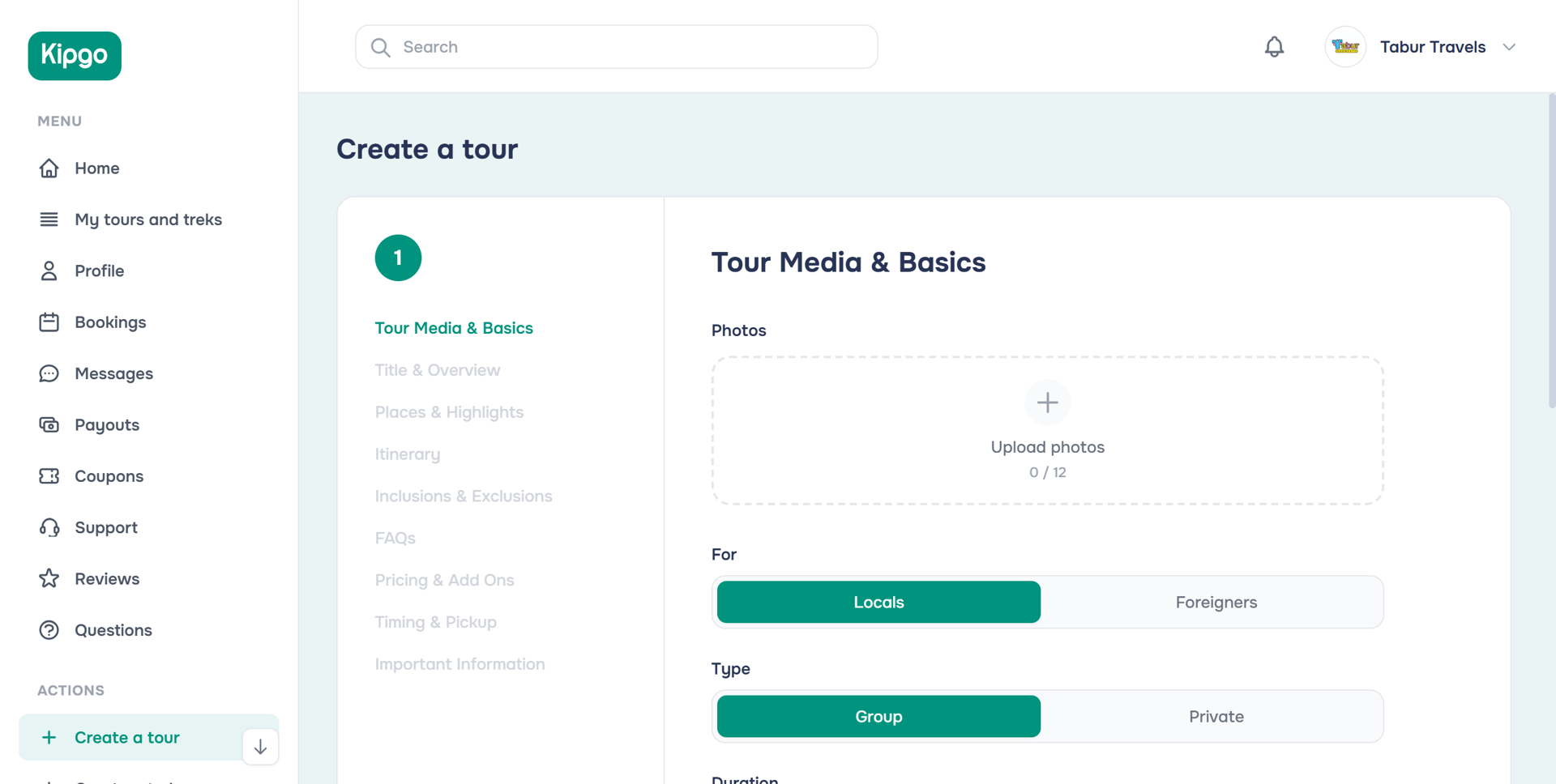
Task: Click the Create a tour button
Action: (x=126, y=737)
